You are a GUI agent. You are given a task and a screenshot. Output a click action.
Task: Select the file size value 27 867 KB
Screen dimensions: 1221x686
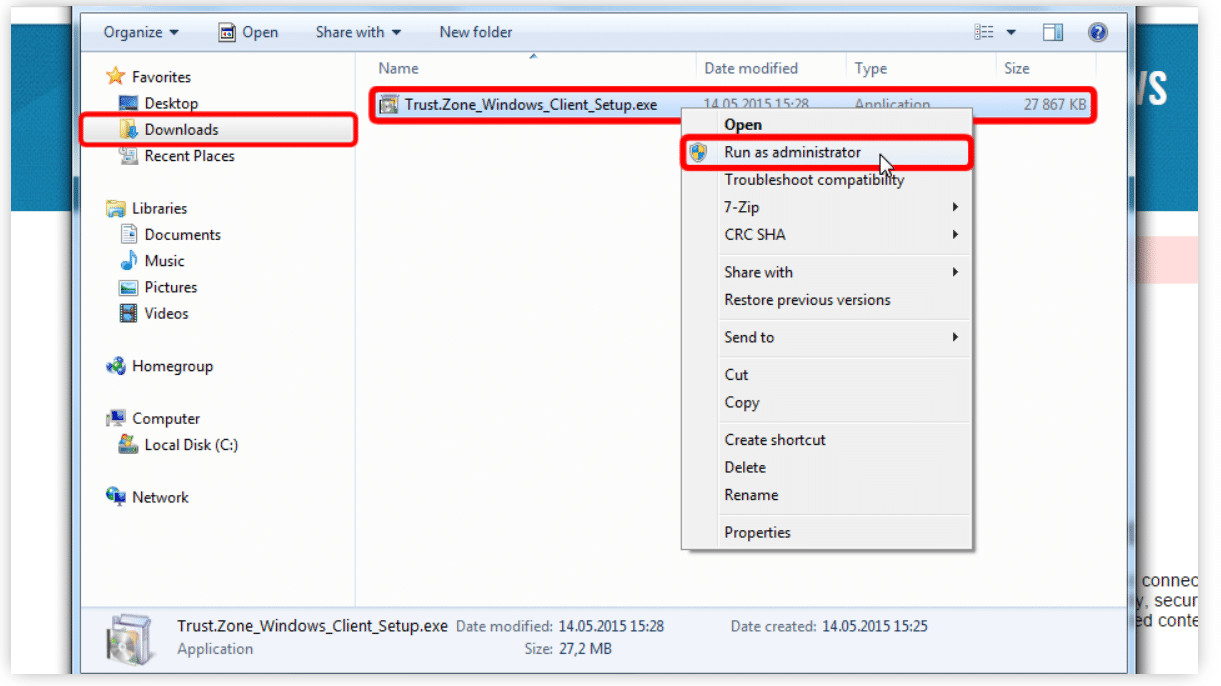1055,104
